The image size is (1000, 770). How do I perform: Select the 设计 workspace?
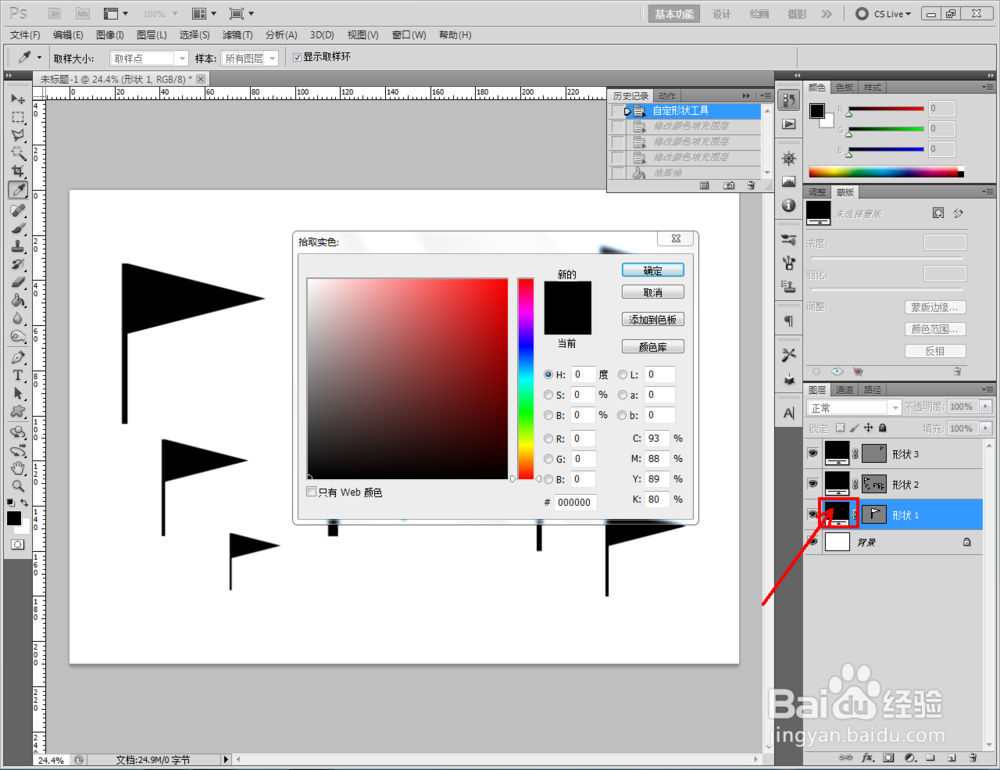(x=721, y=14)
